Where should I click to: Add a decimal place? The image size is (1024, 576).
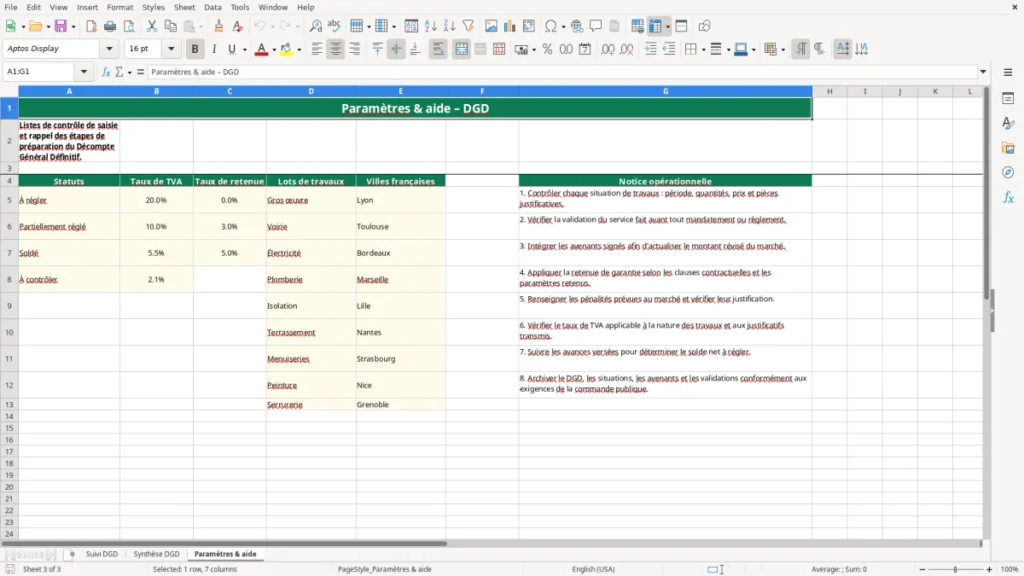pyautogui.click(x=607, y=49)
